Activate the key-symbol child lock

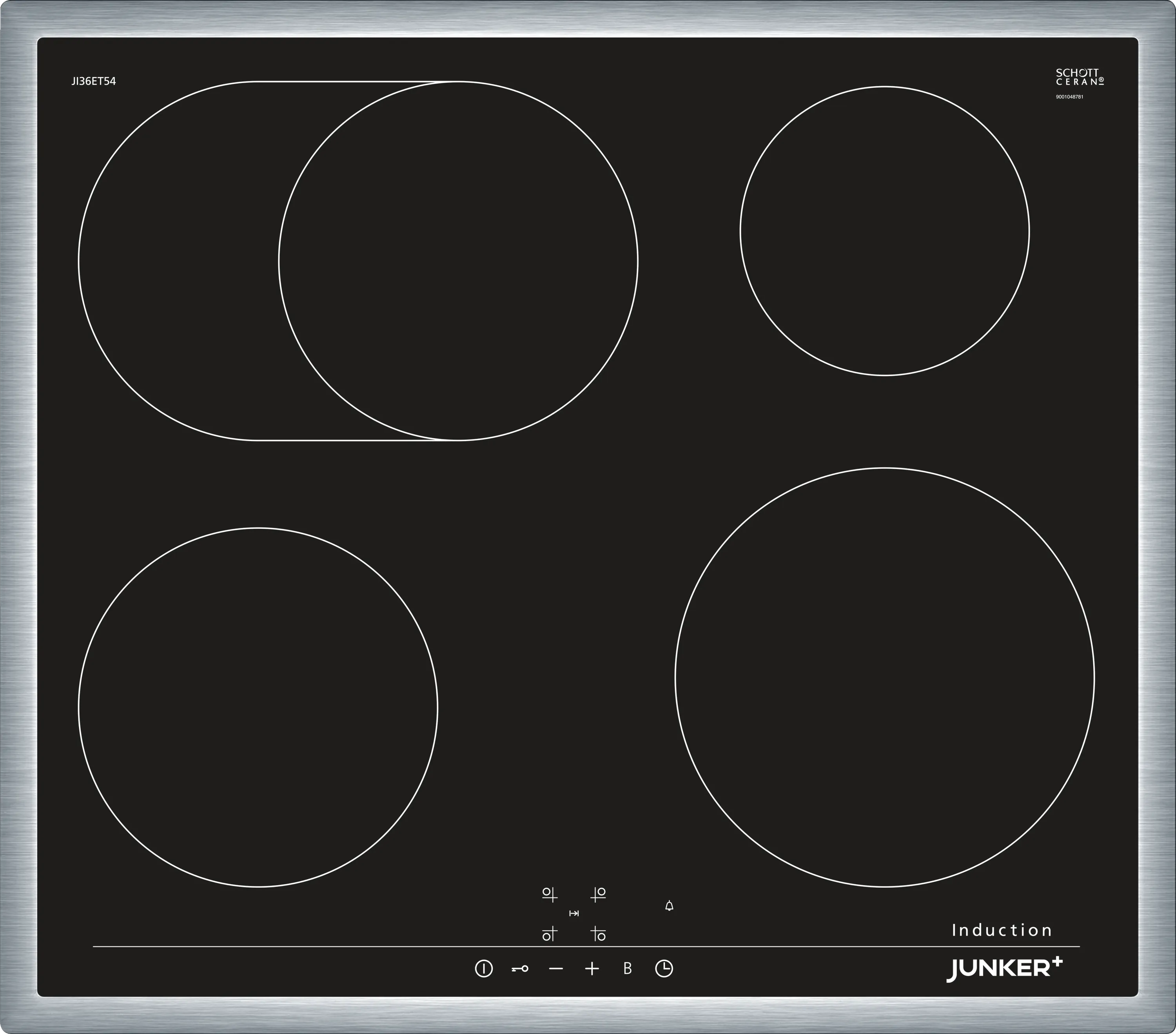click(x=519, y=969)
